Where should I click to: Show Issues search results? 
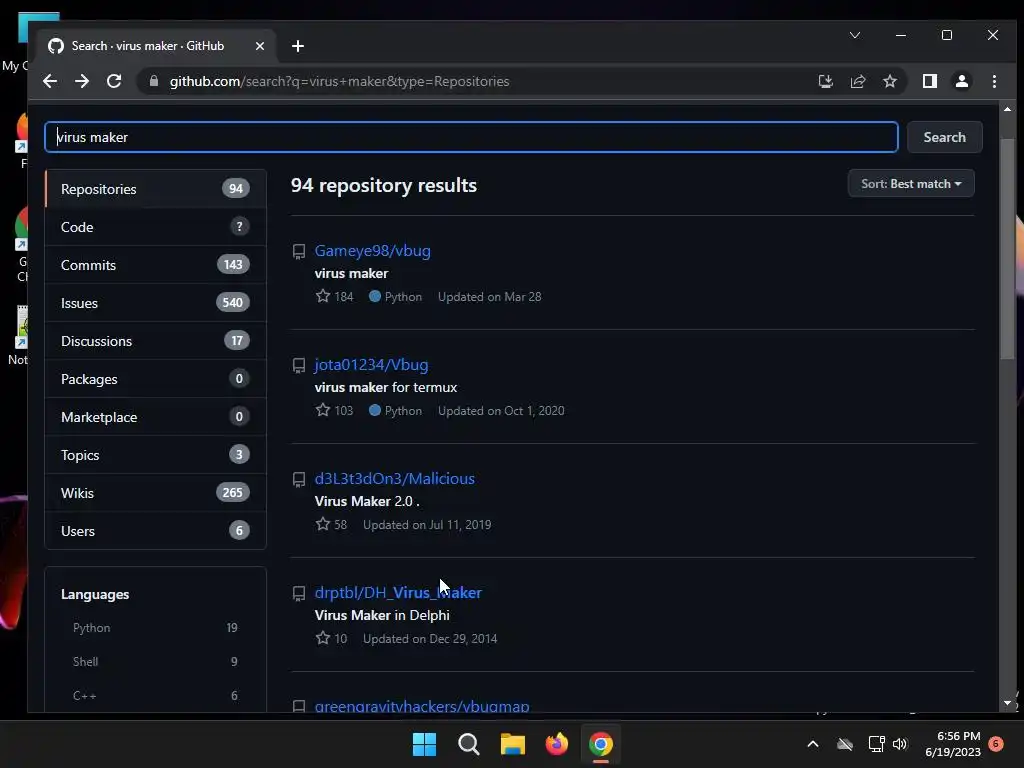point(155,302)
